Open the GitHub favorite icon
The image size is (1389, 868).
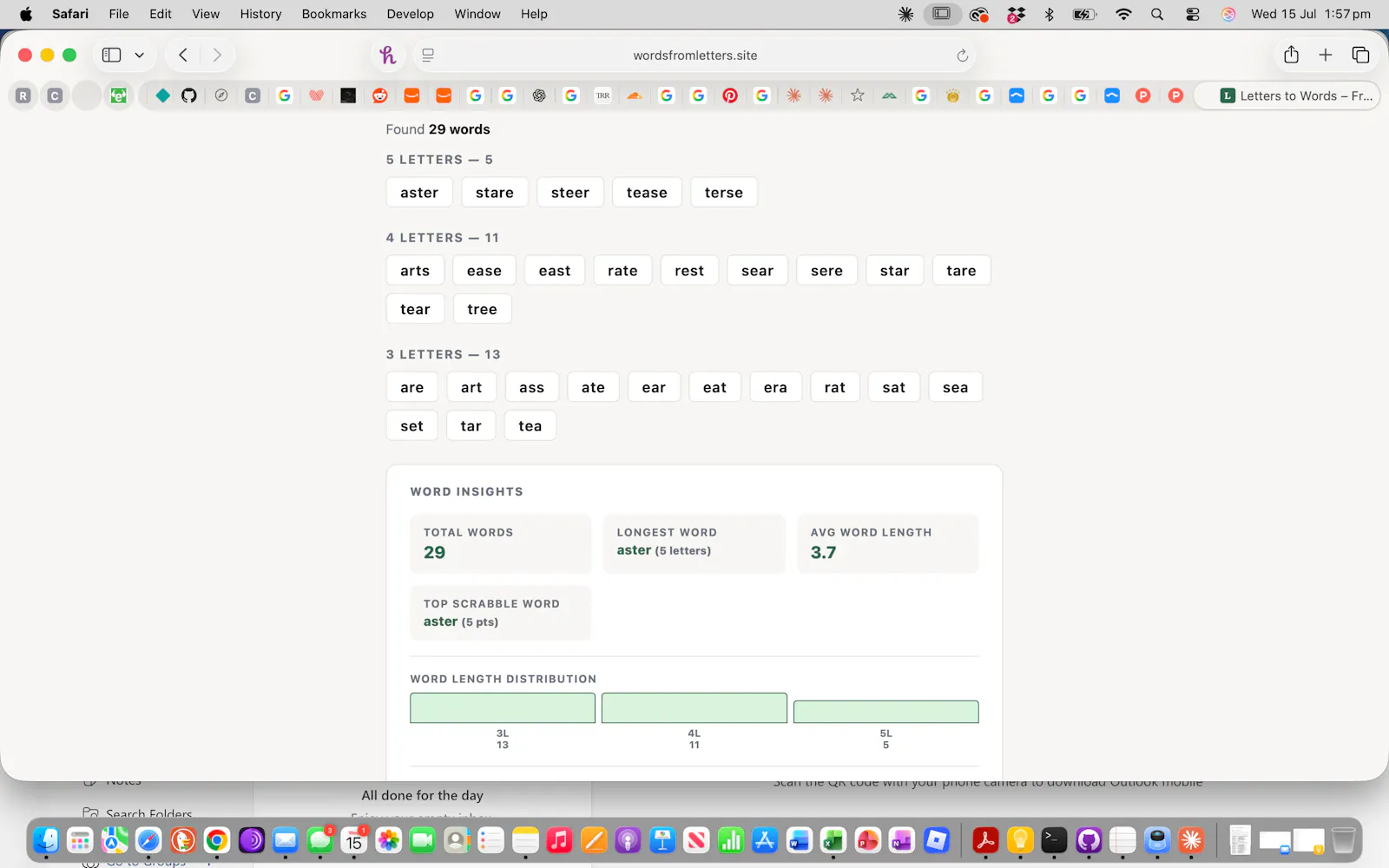coord(189,95)
